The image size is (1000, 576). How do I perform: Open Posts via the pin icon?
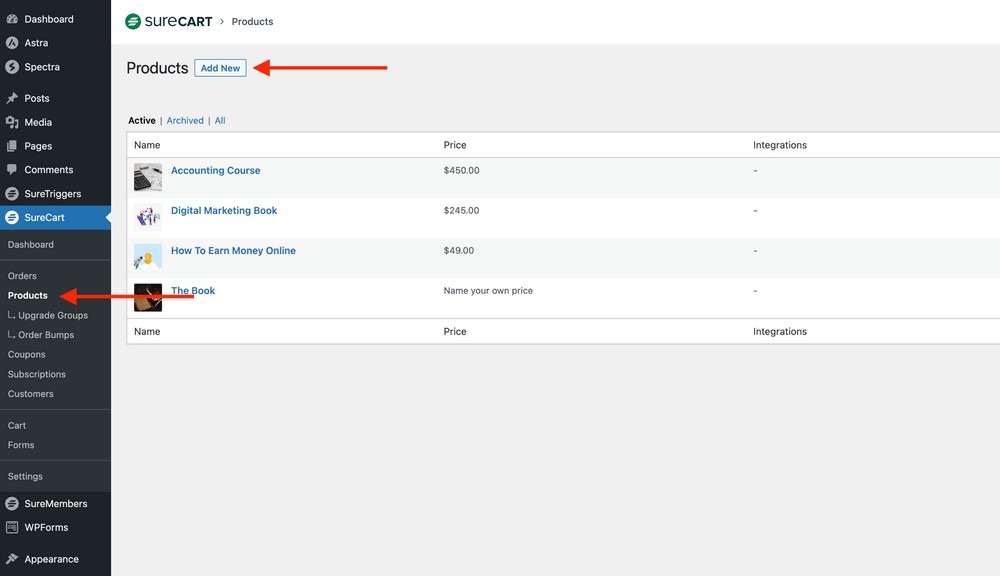(x=12, y=98)
